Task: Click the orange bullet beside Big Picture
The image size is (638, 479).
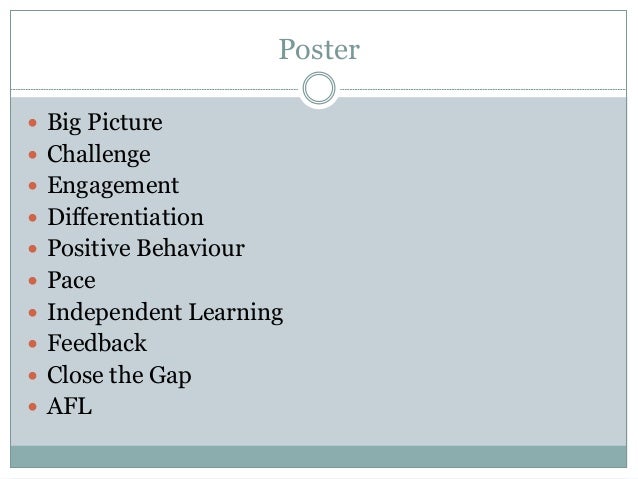Action: [33, 122]
